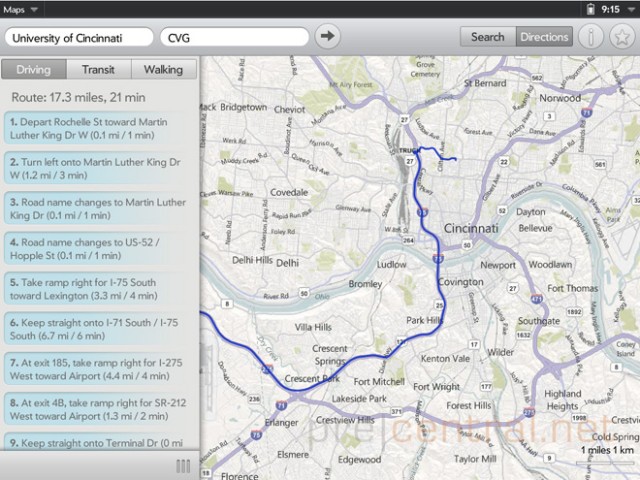Select step 9 Keep straight onto Terminal Dr
This screenshot has width=640, height=480.
98,442
